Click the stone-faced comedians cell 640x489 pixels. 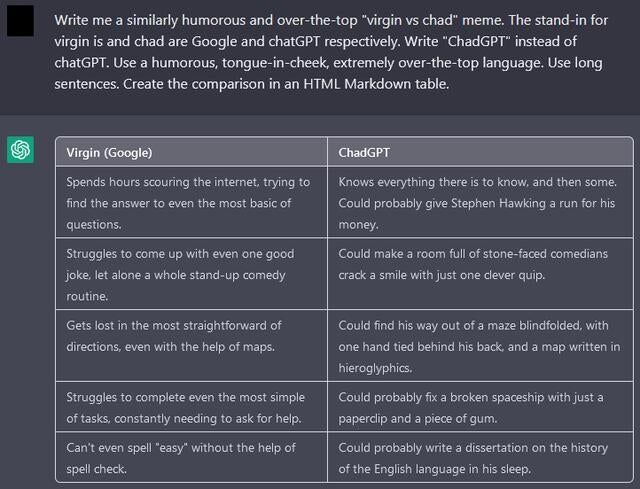point(480,274)
